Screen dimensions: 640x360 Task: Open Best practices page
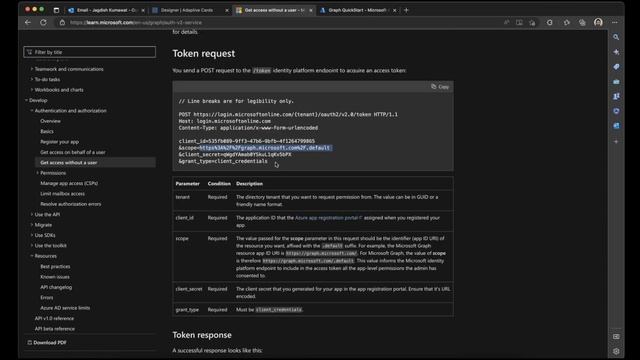click(55, 266)
